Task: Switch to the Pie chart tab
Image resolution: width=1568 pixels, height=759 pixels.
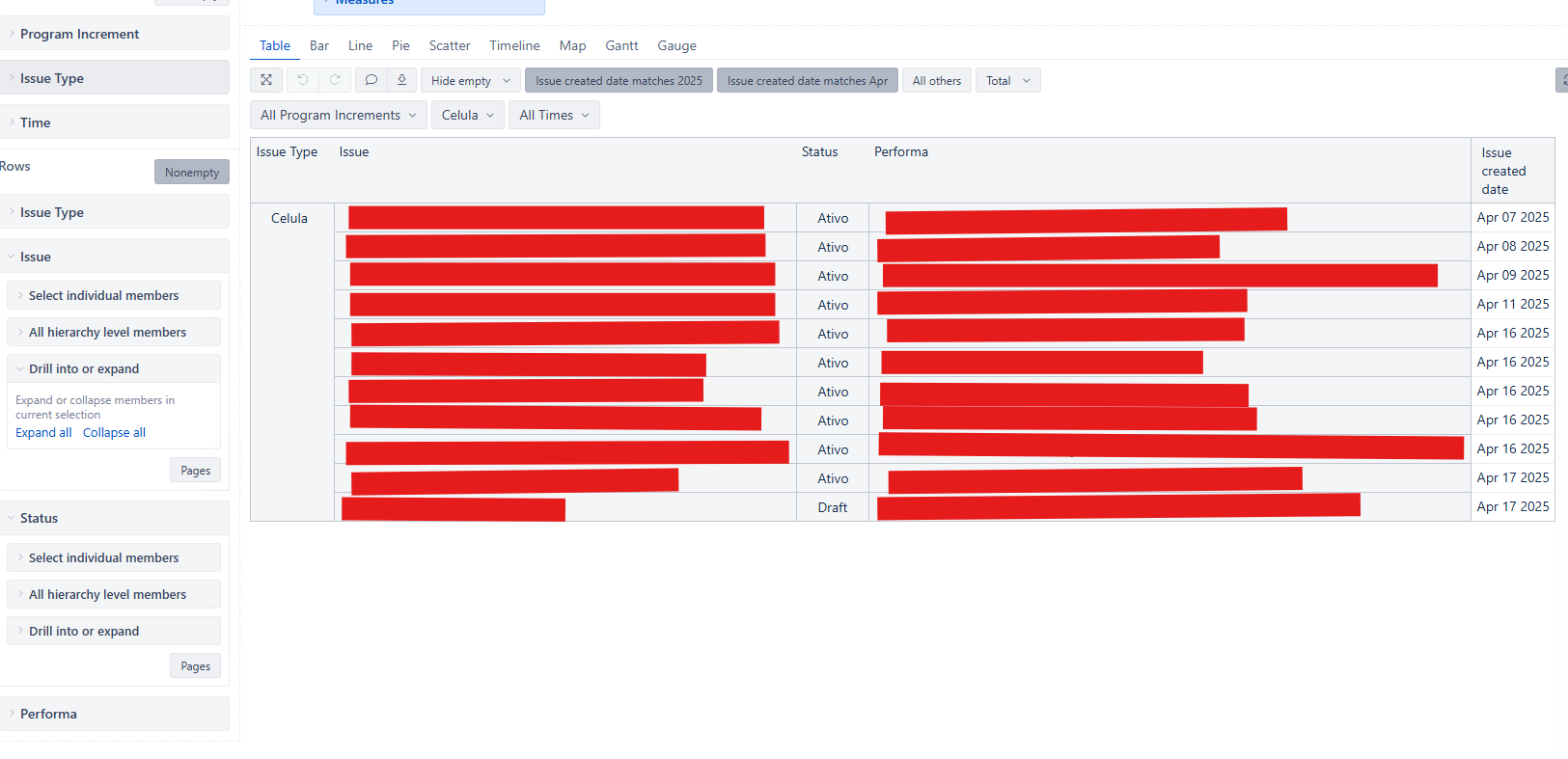Action: click(x=400, y=45)
